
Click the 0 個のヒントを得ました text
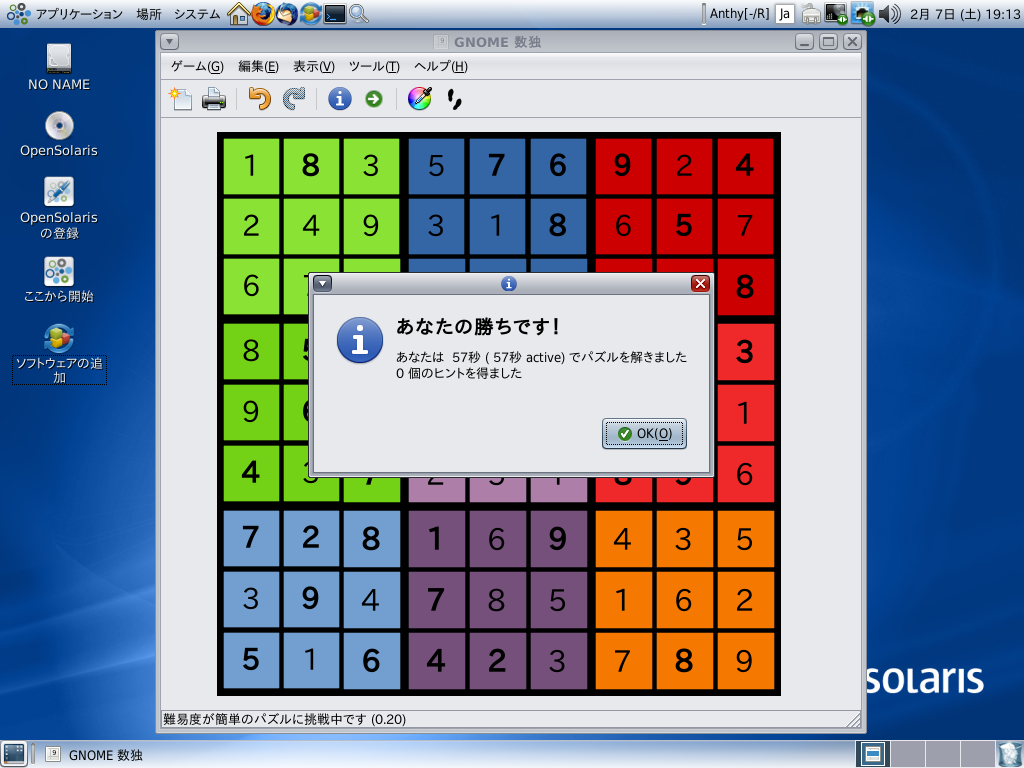tap(458, 374)
